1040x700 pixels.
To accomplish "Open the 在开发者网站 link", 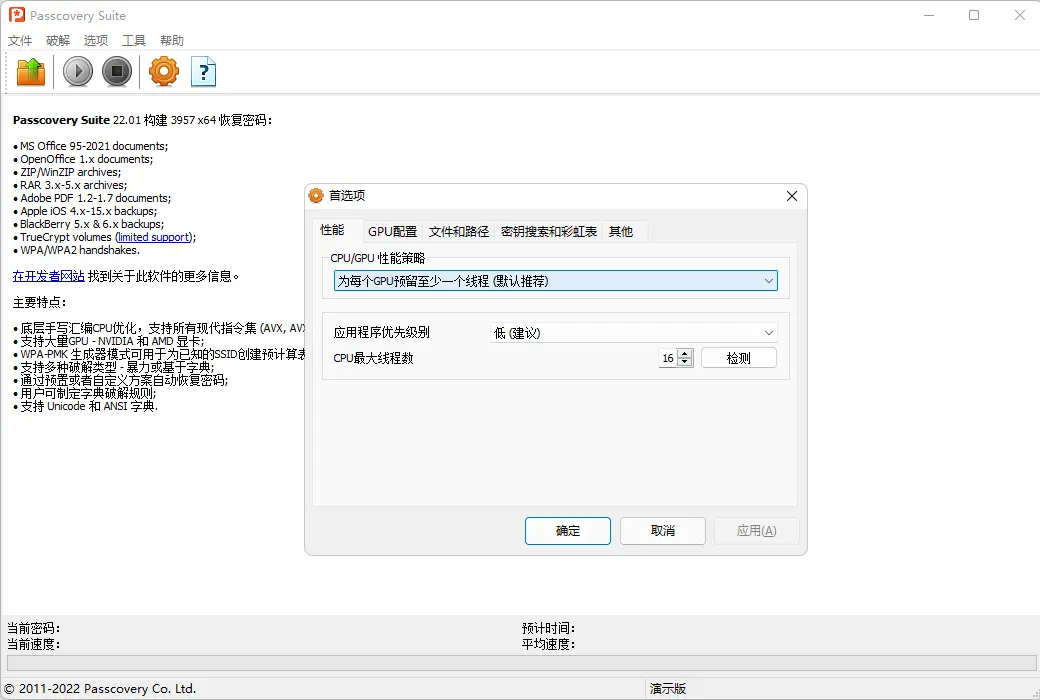I will (48, 276).
